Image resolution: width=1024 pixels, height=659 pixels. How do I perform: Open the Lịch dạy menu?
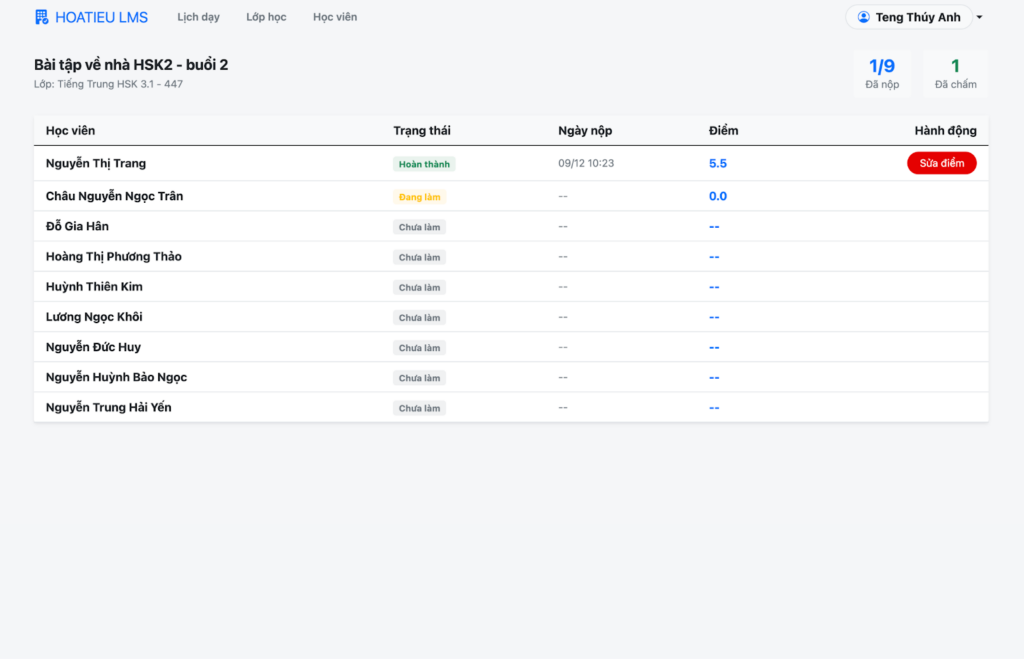[198, 17]
